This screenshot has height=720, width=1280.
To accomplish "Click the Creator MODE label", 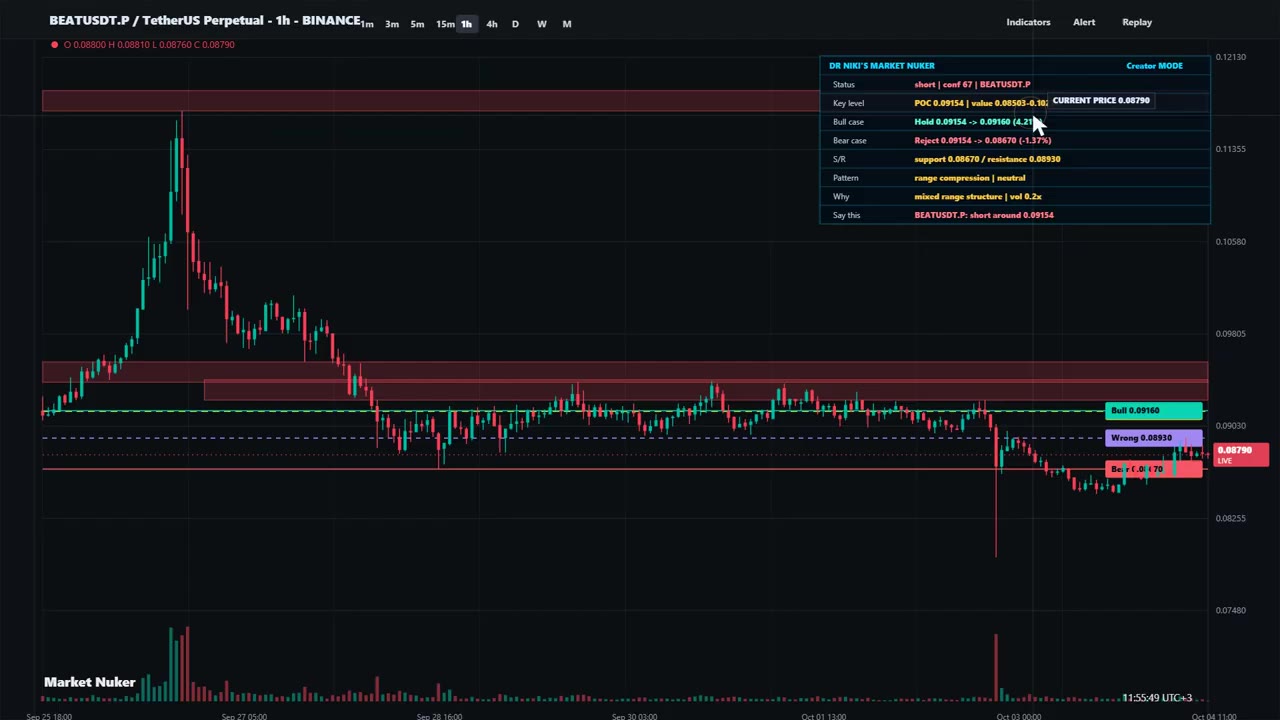I will [x=1154, y=66].
